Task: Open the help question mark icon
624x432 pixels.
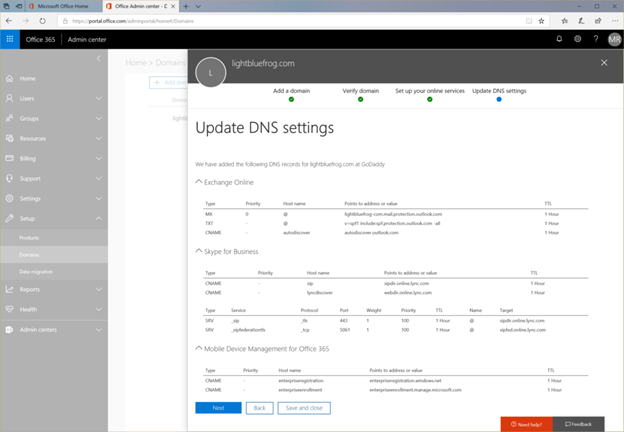Action: point(596,39)
